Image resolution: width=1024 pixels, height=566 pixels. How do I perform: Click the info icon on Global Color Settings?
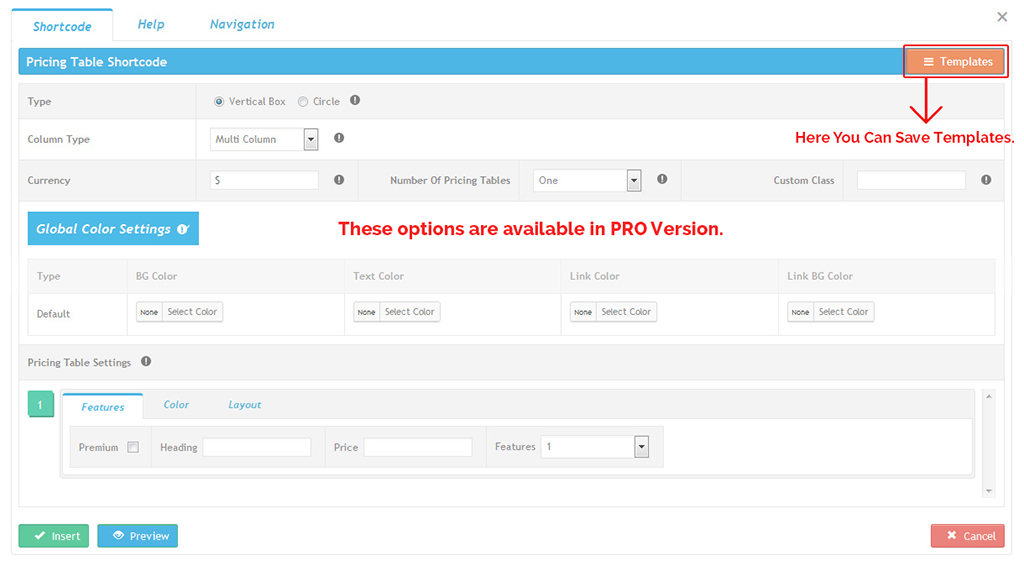(x=182, y=229)
